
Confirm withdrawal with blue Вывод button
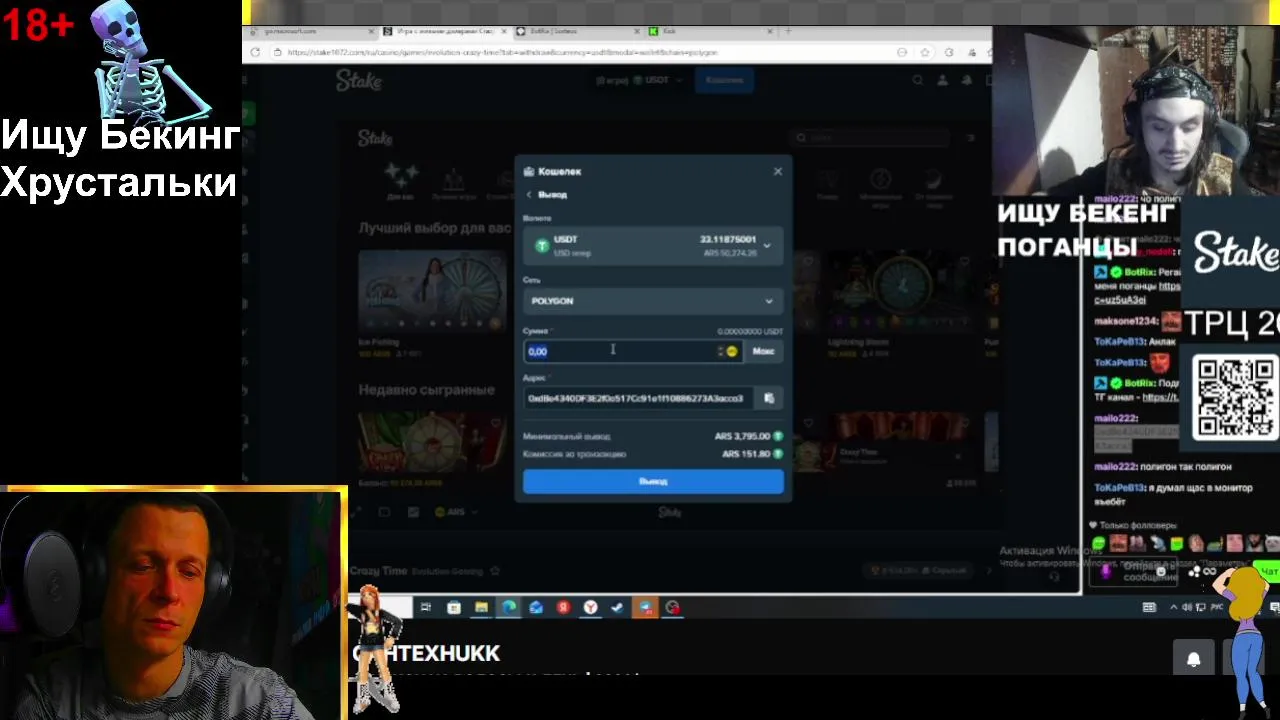(x=653, y=481)
